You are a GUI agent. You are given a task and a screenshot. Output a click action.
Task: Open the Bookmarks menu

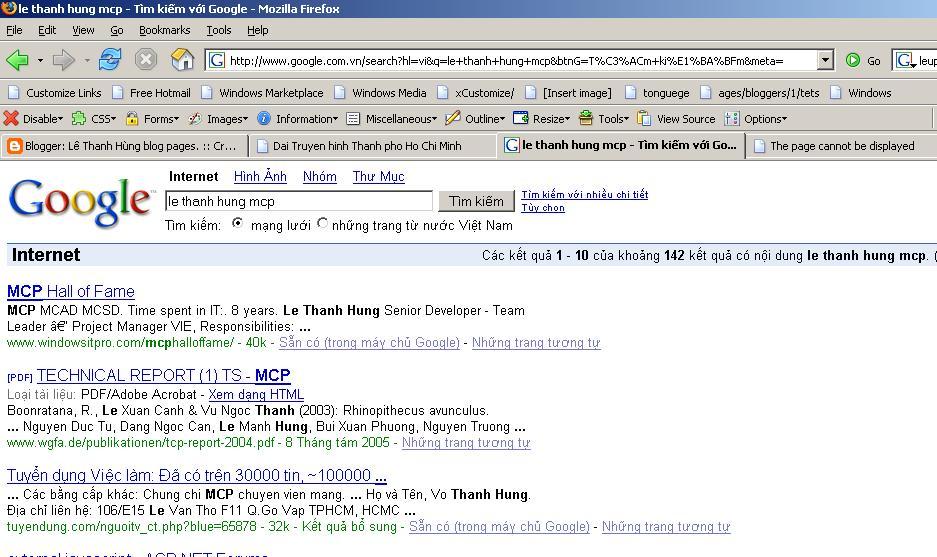click(164, 30)
